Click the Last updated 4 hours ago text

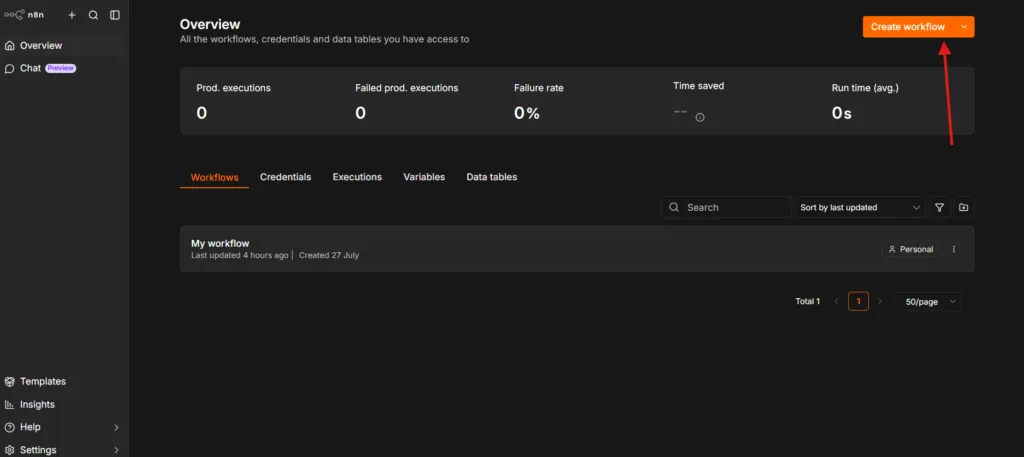tap(239, 255)
